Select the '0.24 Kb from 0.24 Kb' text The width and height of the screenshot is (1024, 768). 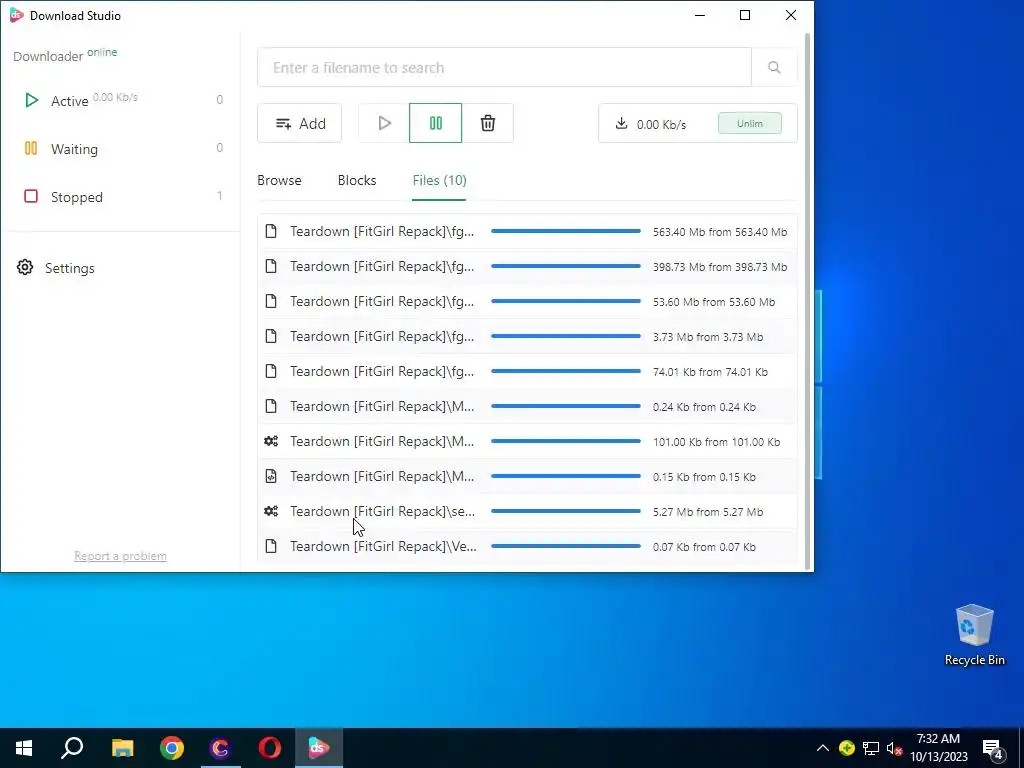tap(704, 407)
